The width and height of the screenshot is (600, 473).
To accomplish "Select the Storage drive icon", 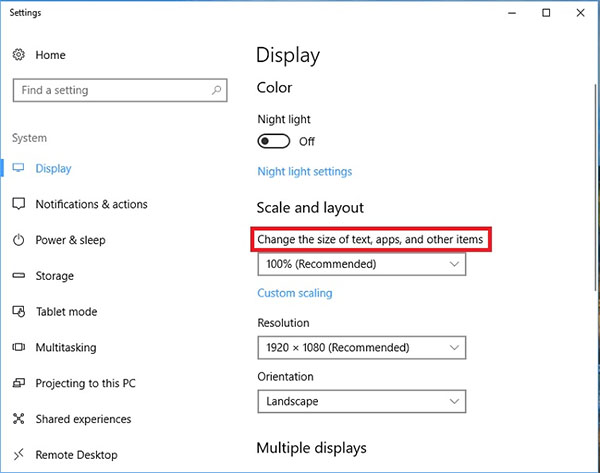I will [x=18, y=276].
